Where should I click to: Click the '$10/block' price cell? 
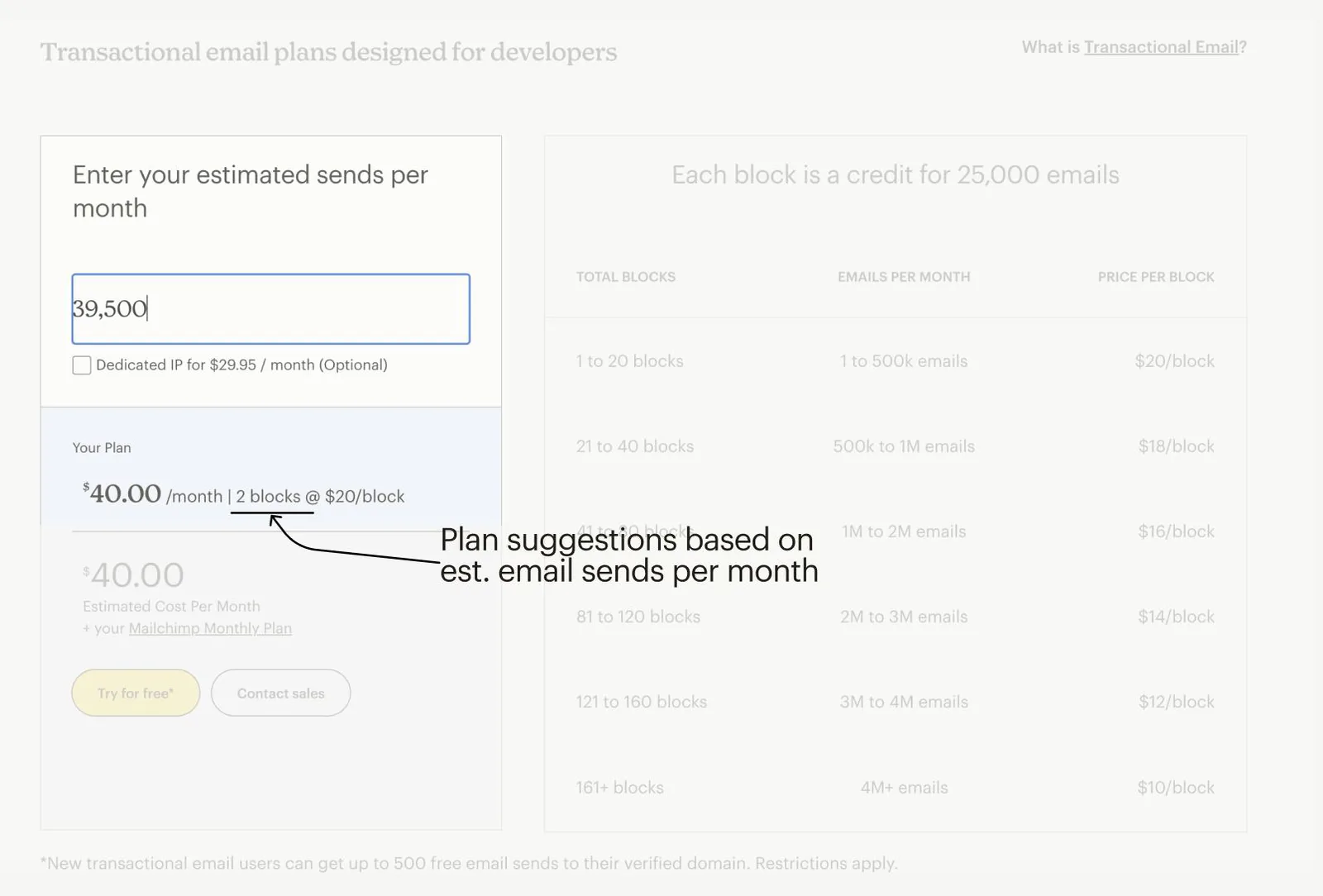1176,788
